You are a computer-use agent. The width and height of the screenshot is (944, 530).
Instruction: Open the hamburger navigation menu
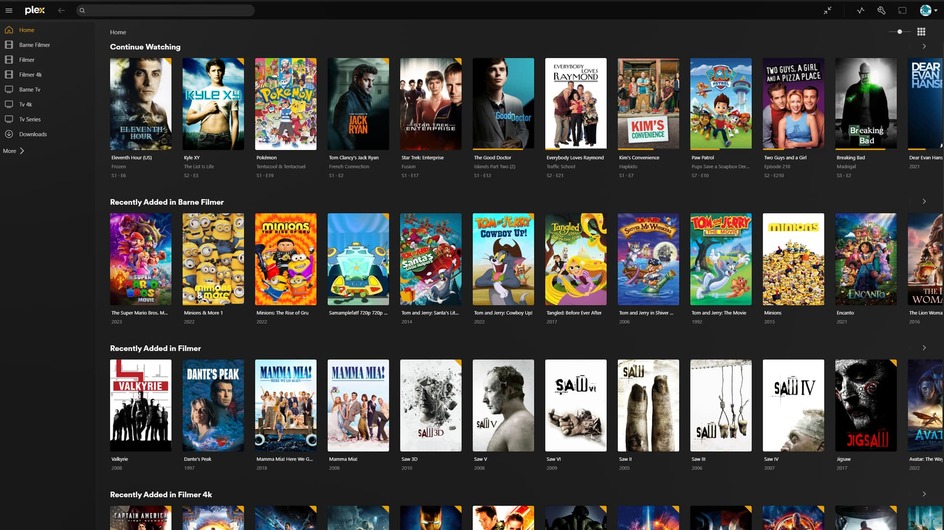coord(9,10)
